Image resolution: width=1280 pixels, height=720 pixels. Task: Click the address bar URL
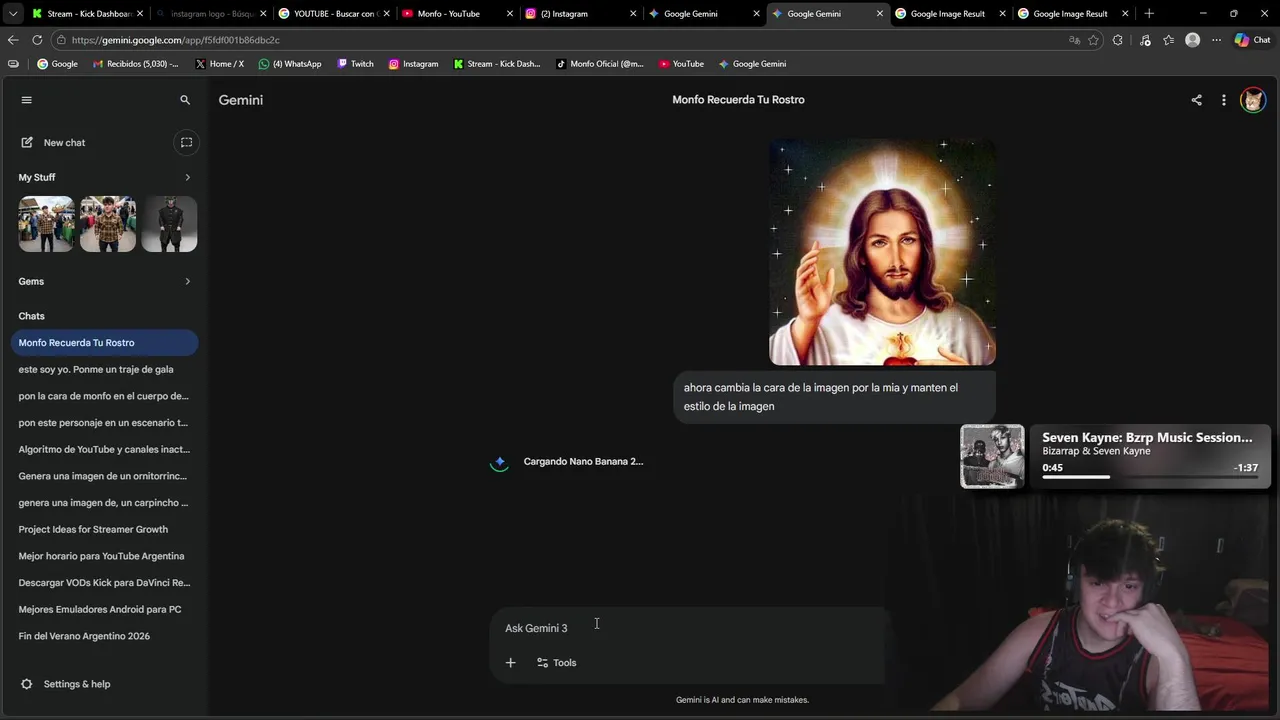175,40
